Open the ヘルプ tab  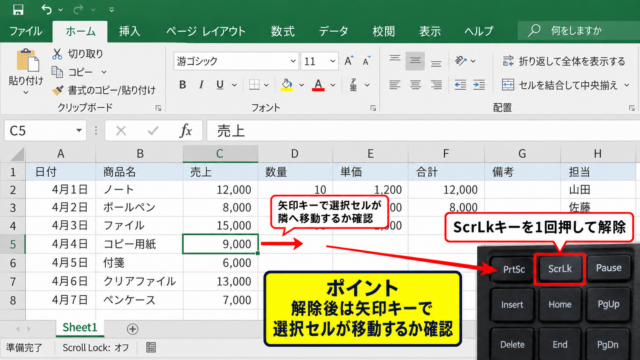(x=479, y=31)
